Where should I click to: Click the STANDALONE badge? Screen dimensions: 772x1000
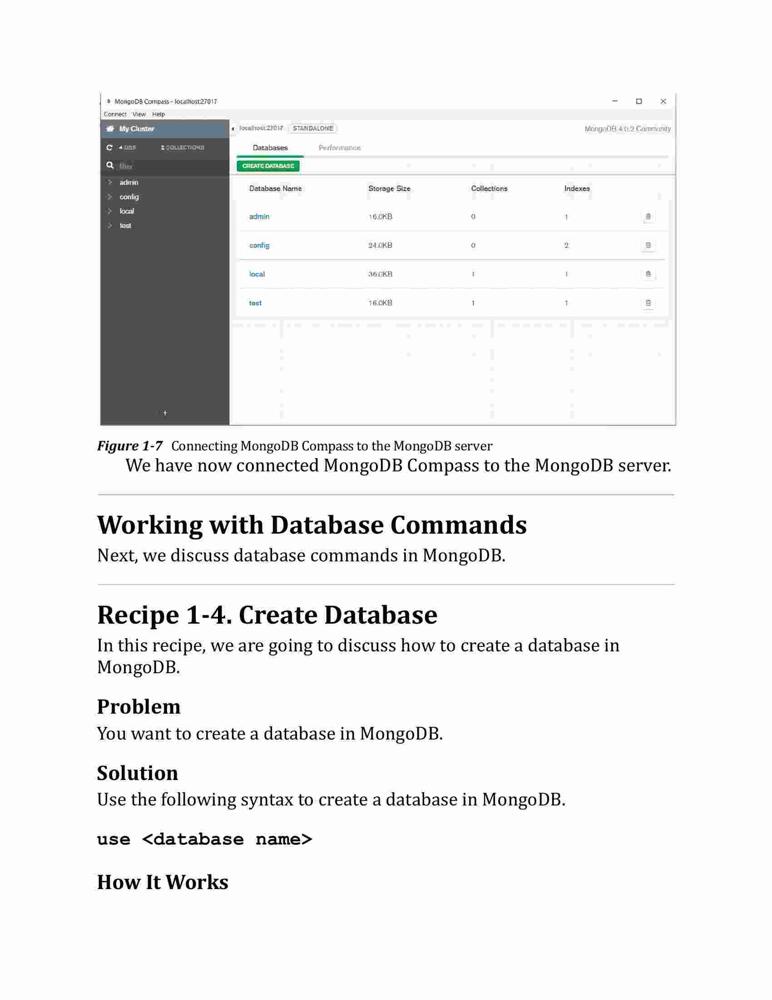coord(313,129)
